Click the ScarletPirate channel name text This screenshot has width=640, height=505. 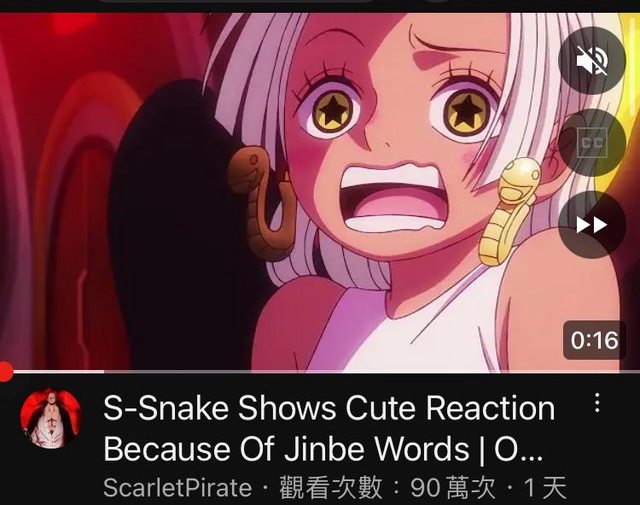pos(178,487)
